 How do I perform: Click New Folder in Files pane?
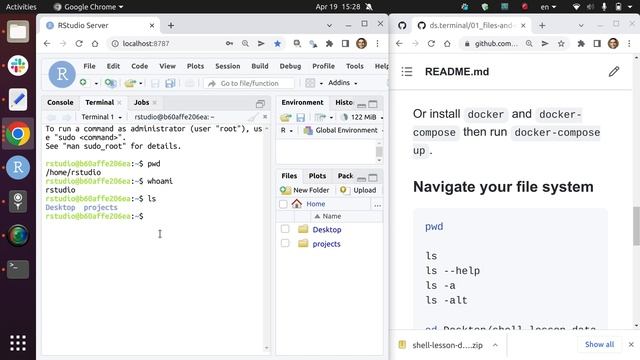coord(304,190)
